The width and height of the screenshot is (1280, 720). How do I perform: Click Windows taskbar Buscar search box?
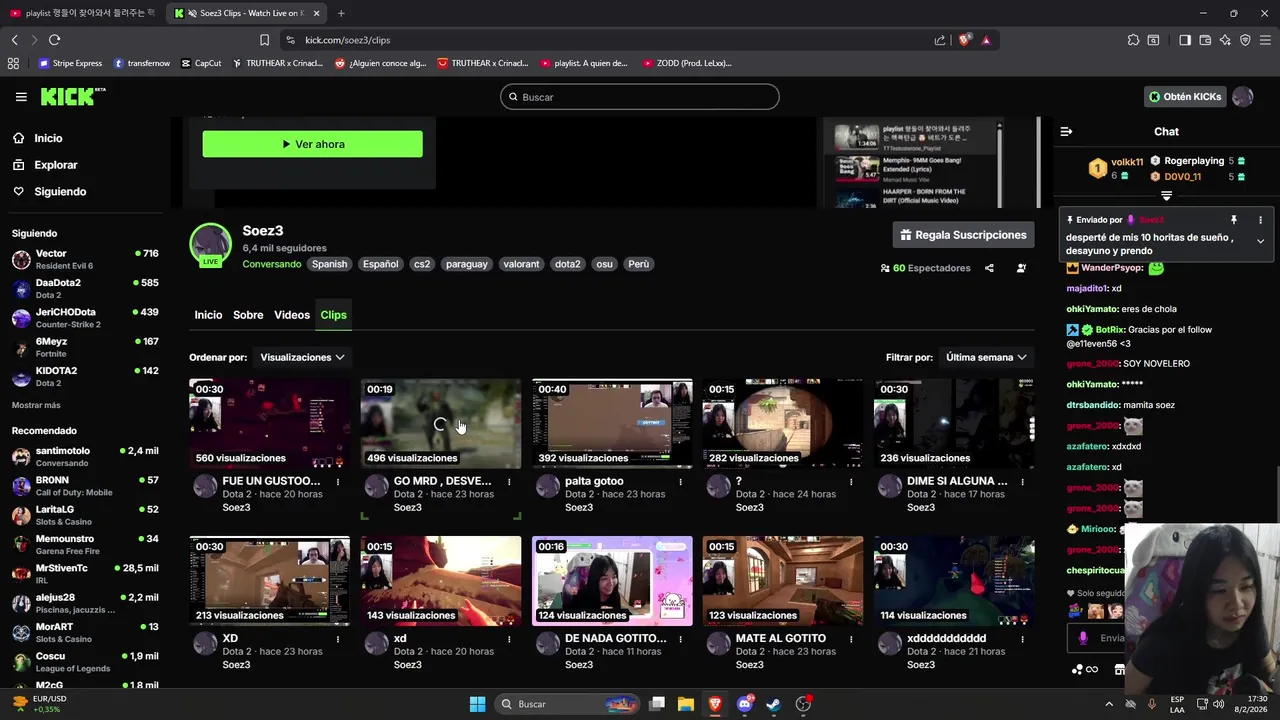[x=568, y=704]
